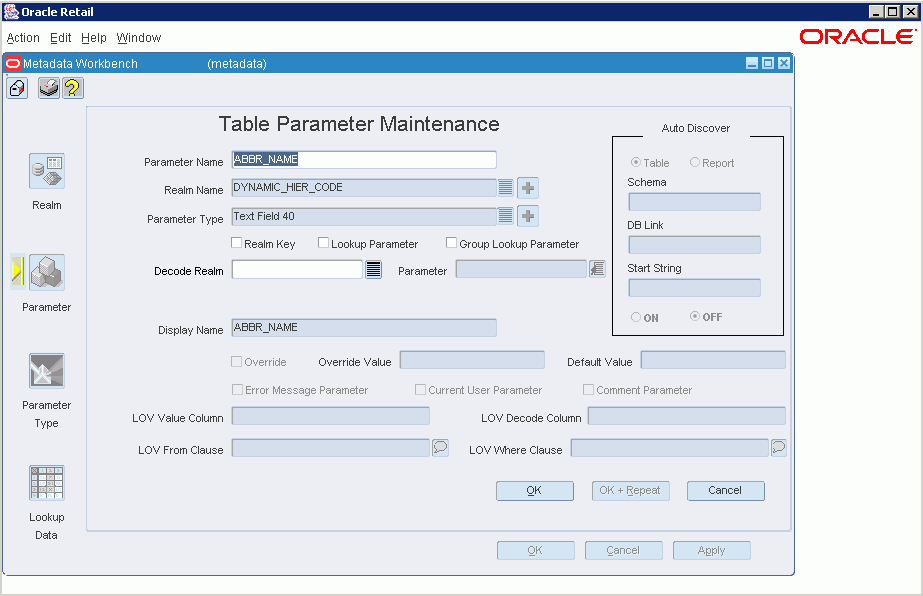Image resolution: width=923 pixels, height=596 pixels.
Task: Click the print toolbar icon
Action: click(49, 88)
